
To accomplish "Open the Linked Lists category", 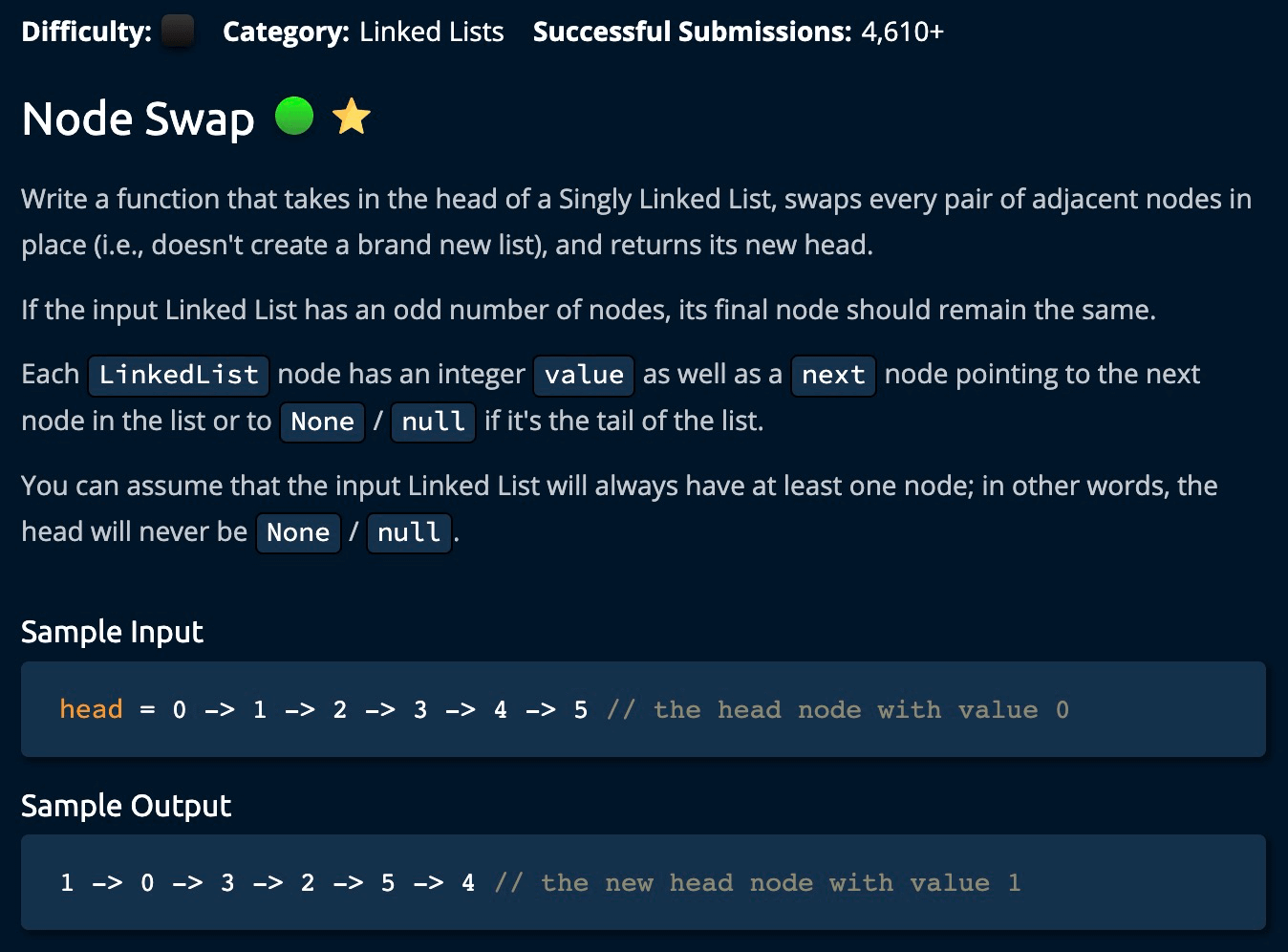I will click(x=431, y=32).
